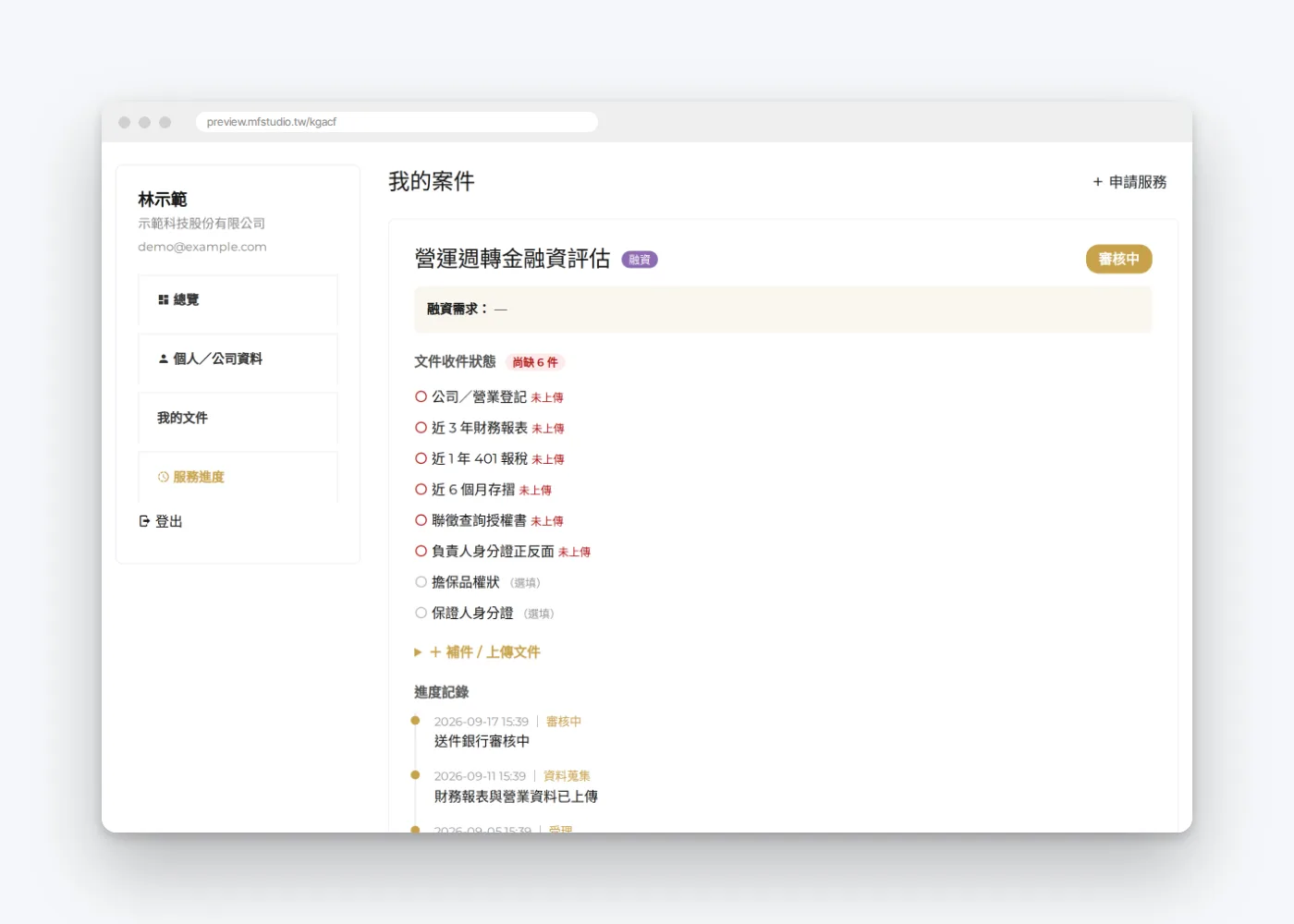Click the red circle for 公司／營業登記

[421, 396]
